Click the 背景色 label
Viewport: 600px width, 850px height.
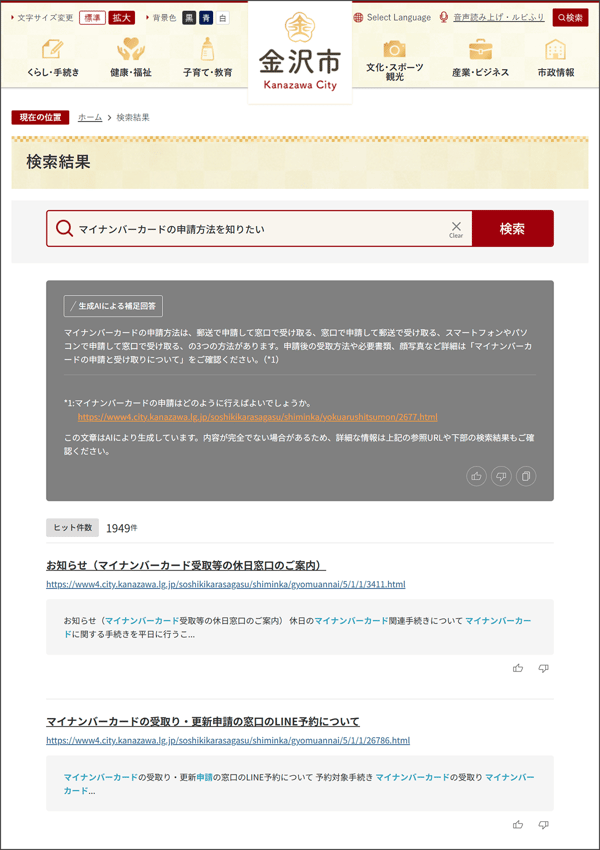[164, 18]
